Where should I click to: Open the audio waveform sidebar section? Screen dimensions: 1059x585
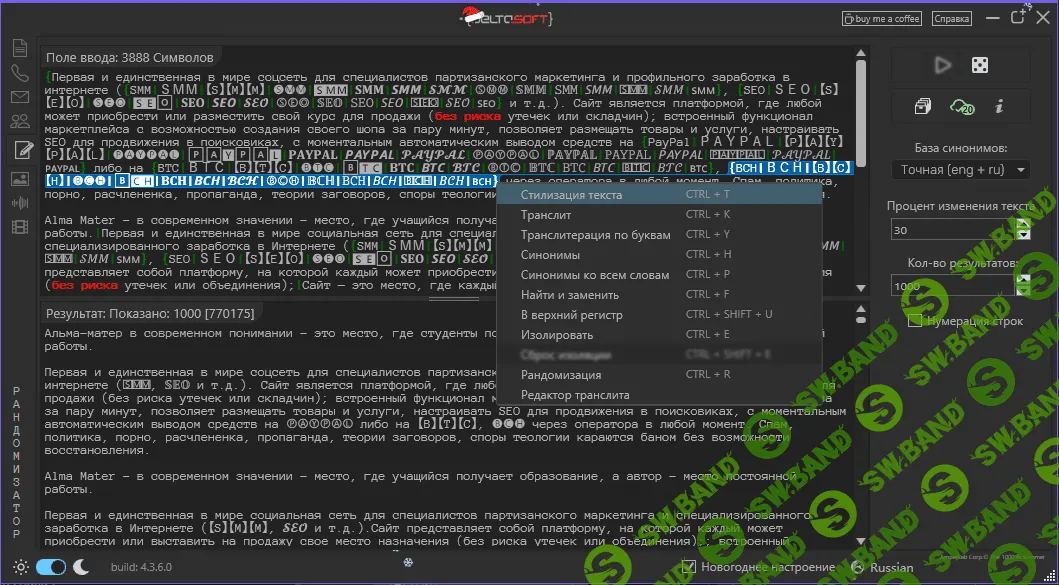pos(20,203)
